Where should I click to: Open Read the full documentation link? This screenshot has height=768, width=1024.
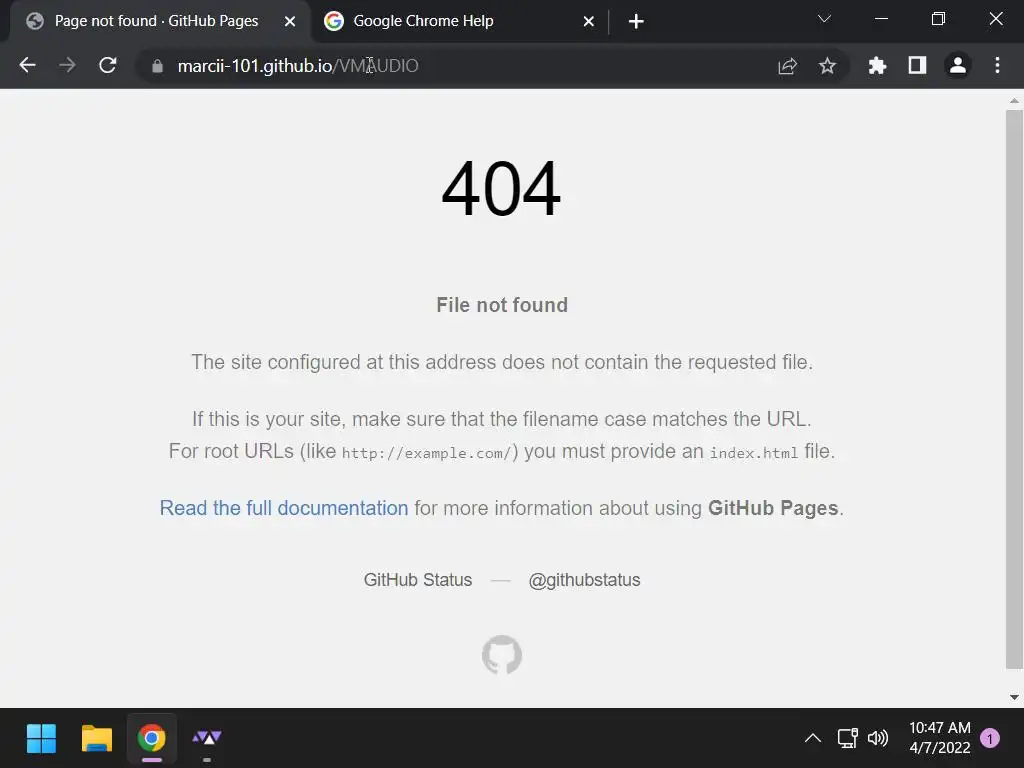[284, 508]
